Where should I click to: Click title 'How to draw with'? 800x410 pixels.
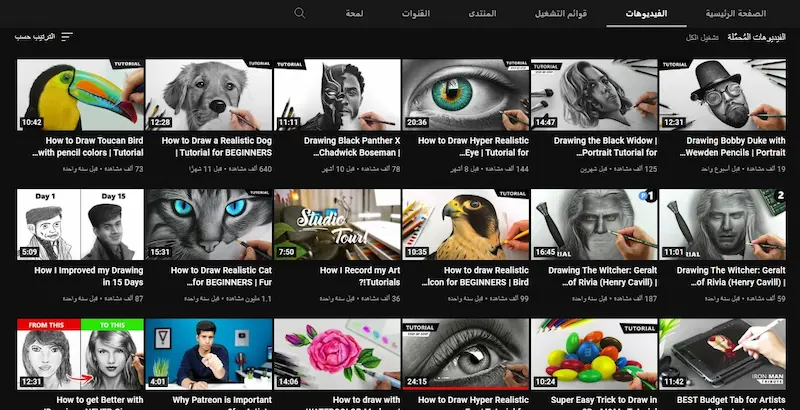point(367,400)
